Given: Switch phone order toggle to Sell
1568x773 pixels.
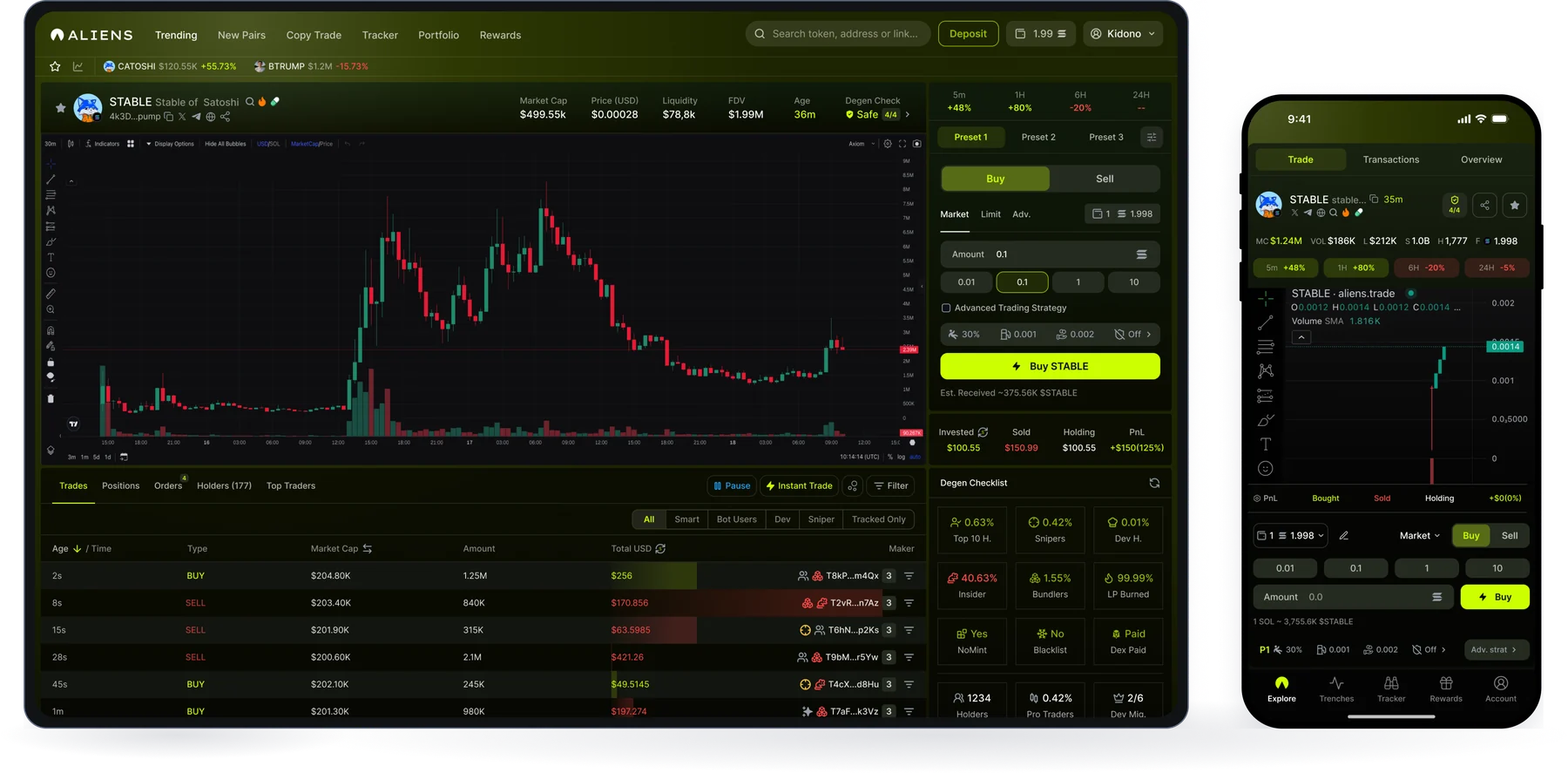Looking at the screenshot, I should 1510,536.
